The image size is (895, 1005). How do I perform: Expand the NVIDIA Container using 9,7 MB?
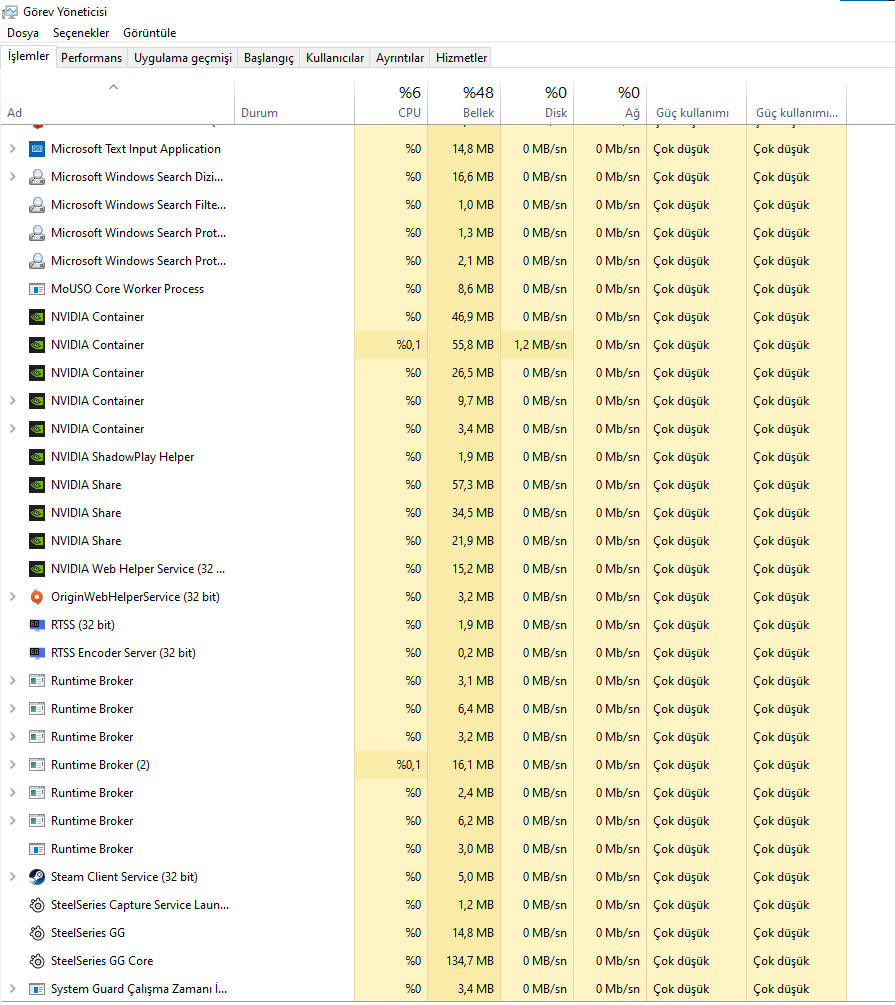(x=12, y=401)
